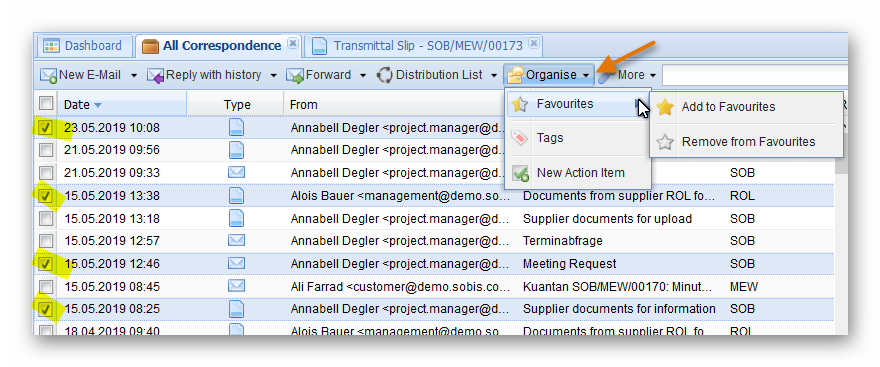Click email type icon for 21.05.2019 09:33
Image resolution: width=880 pixels, height=367 pixels.
coord(236,173)
